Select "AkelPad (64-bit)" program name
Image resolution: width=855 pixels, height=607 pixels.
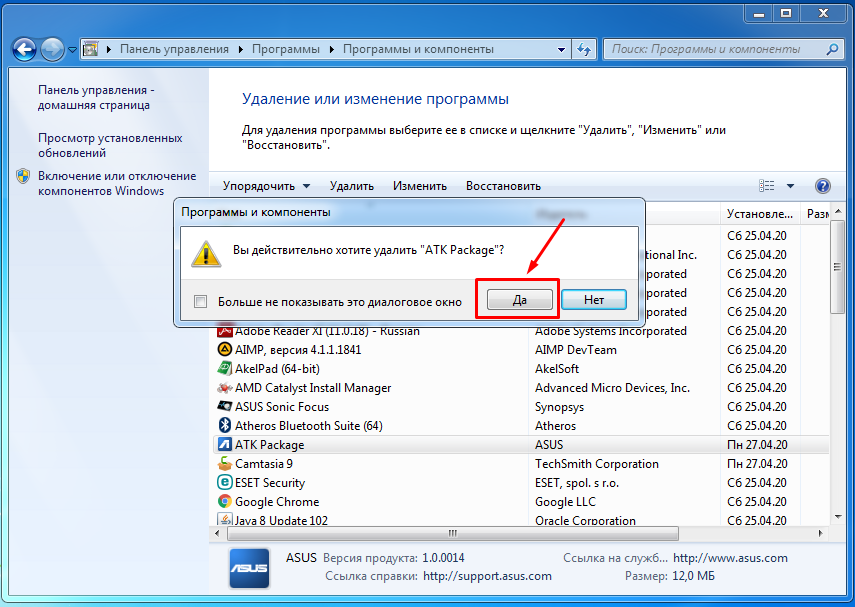277,369
